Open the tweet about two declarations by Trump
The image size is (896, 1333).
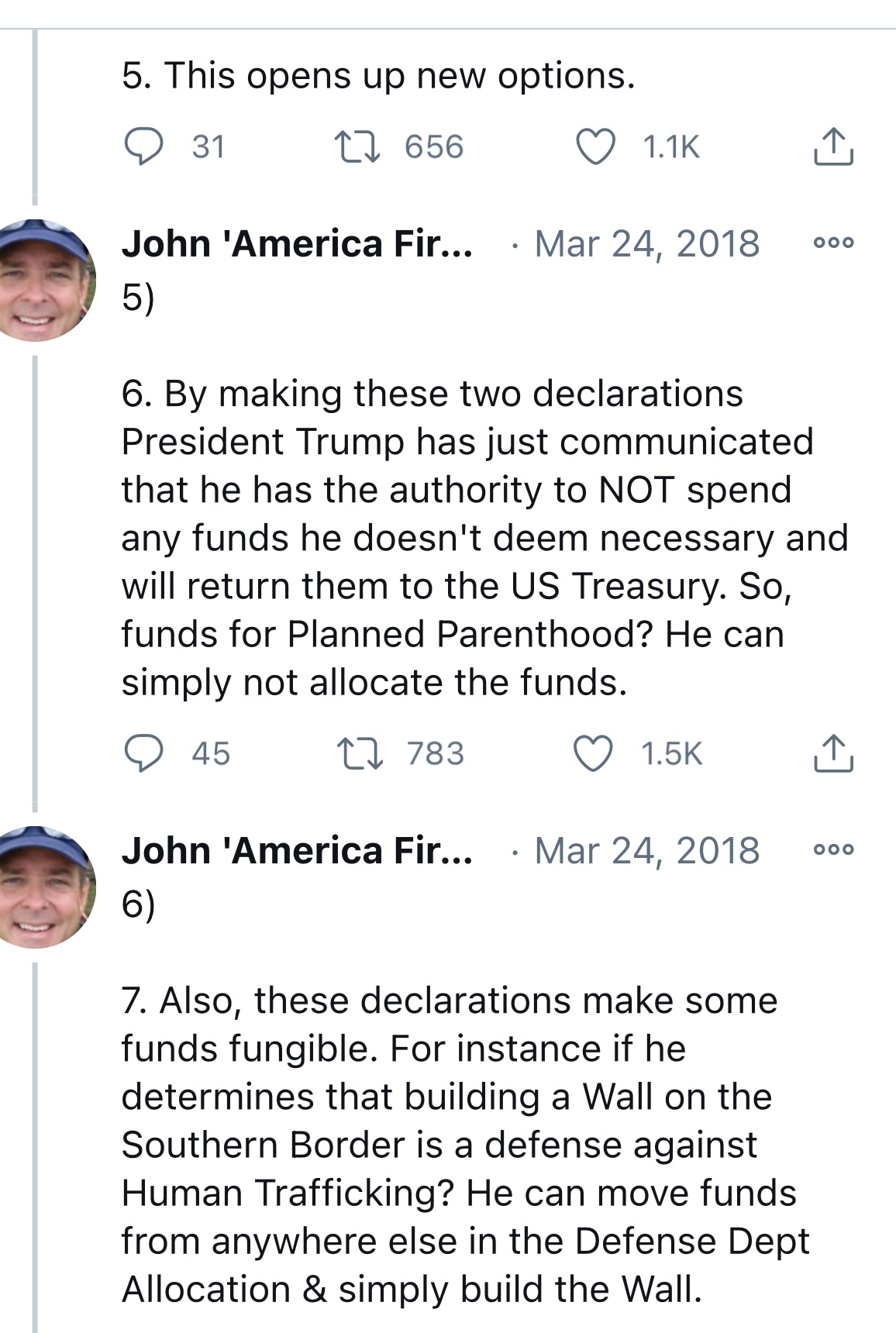click(484, 538)
